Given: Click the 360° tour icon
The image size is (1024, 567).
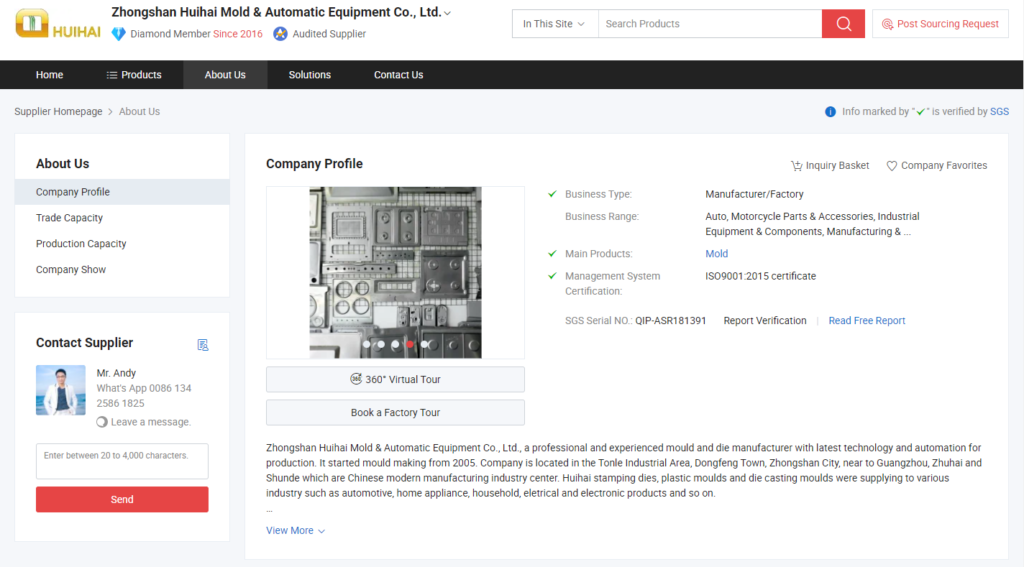Looking at the screenshot, I should click(356, 379).
